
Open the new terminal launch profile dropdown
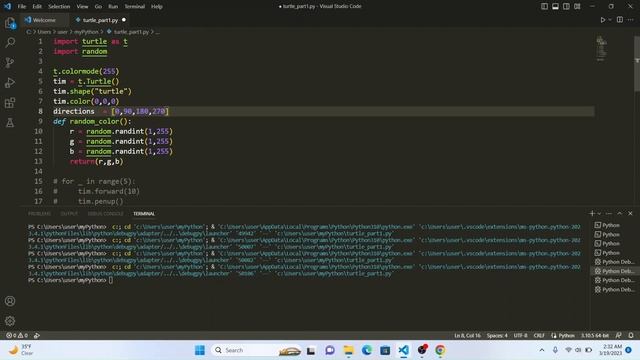click(599, 213)
